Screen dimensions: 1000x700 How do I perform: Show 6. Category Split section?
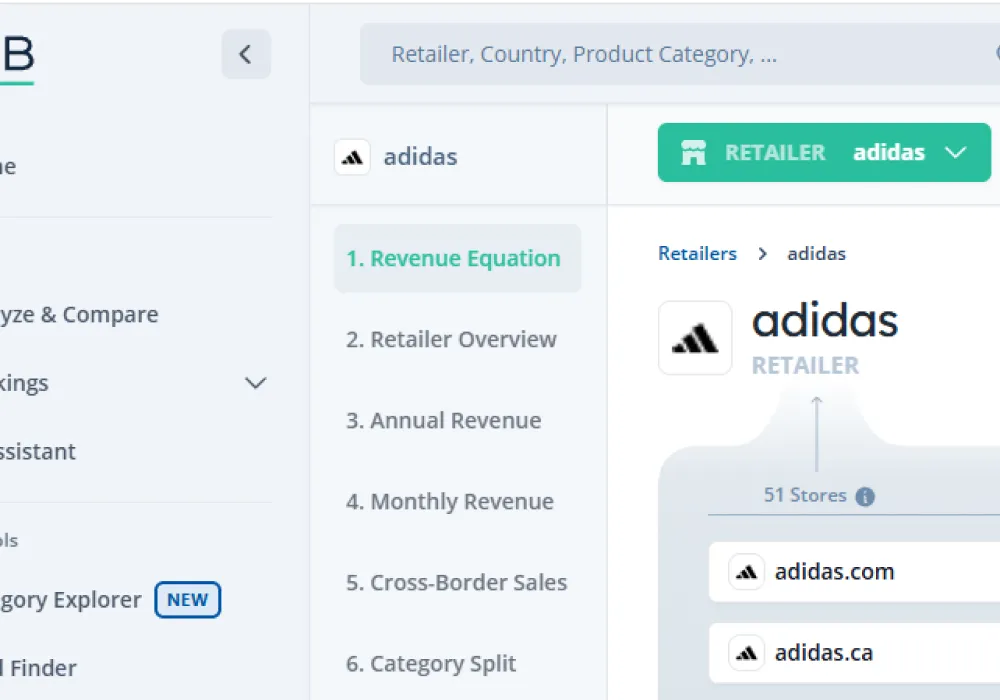431,664
